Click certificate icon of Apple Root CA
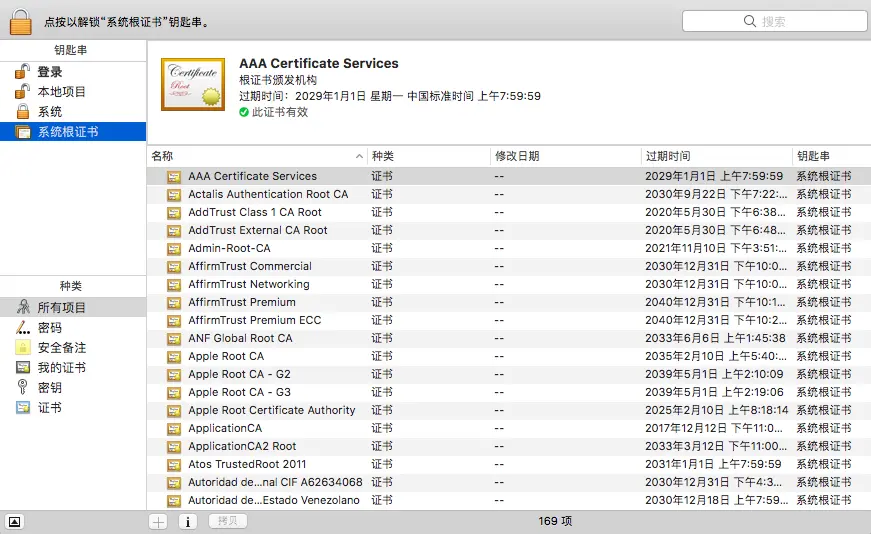Viewport: 871px width, 534px height. point(174,357)
